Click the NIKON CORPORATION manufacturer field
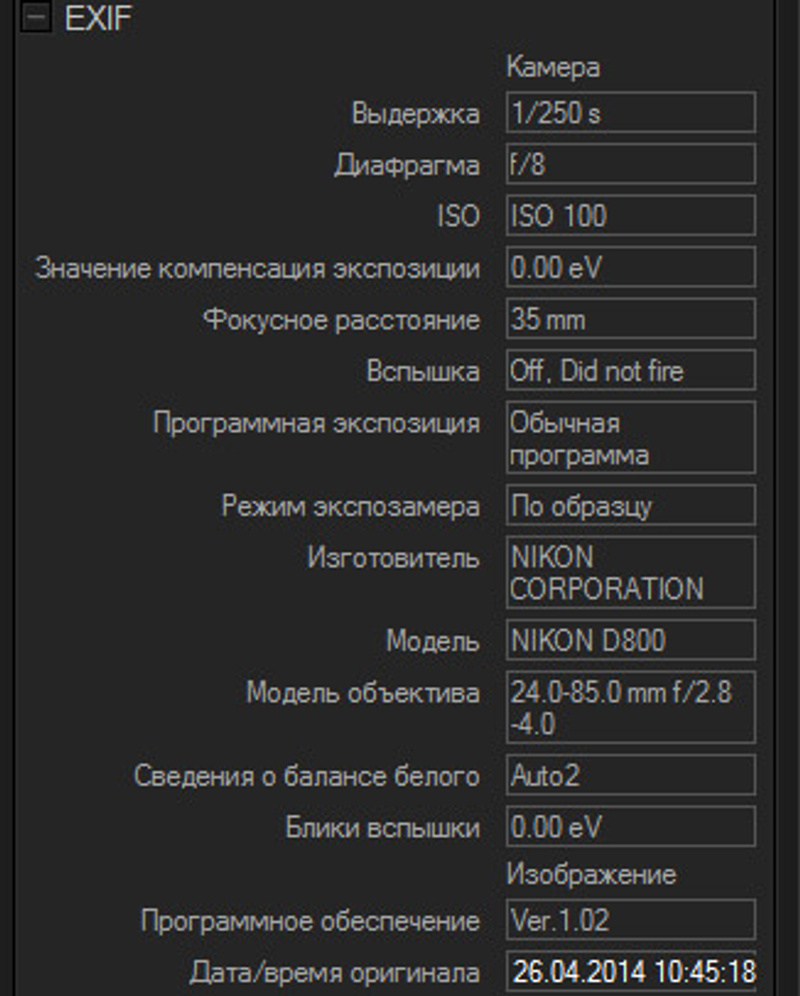 [630, 572]
